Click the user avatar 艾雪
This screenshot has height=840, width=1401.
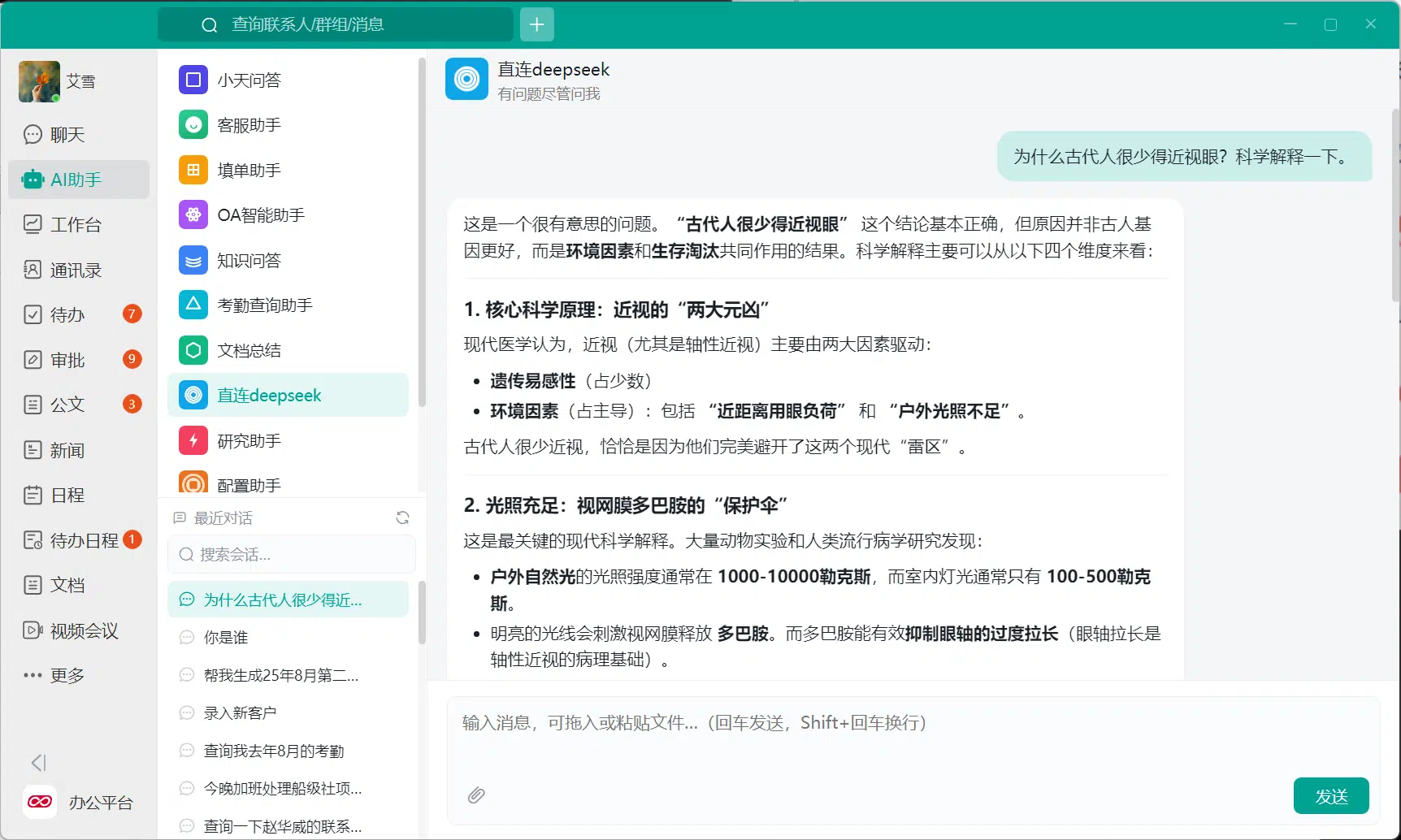pos(39,81)
